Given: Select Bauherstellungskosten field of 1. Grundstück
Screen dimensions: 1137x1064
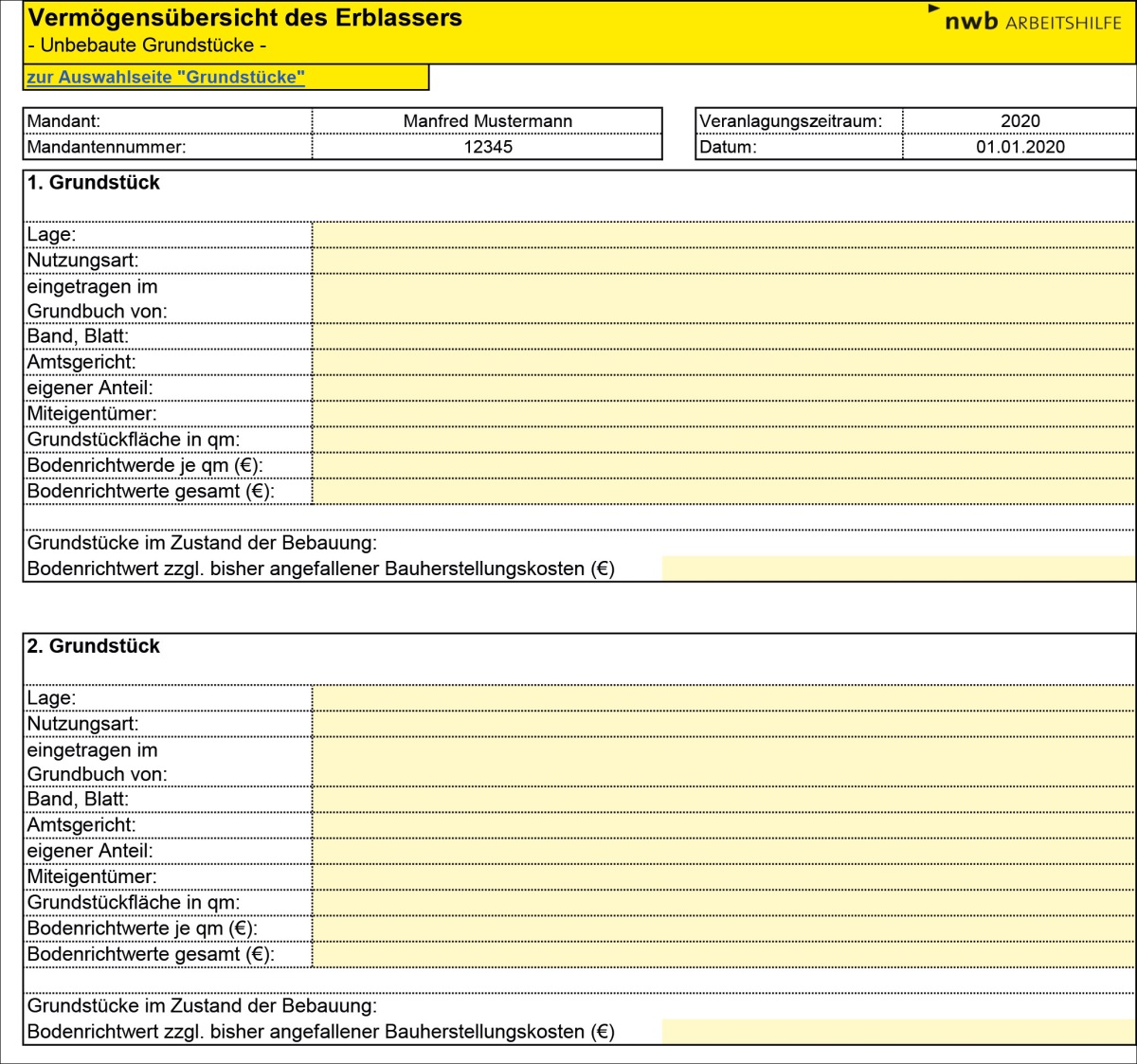Looking at the screenshot, I should [897, 568].
